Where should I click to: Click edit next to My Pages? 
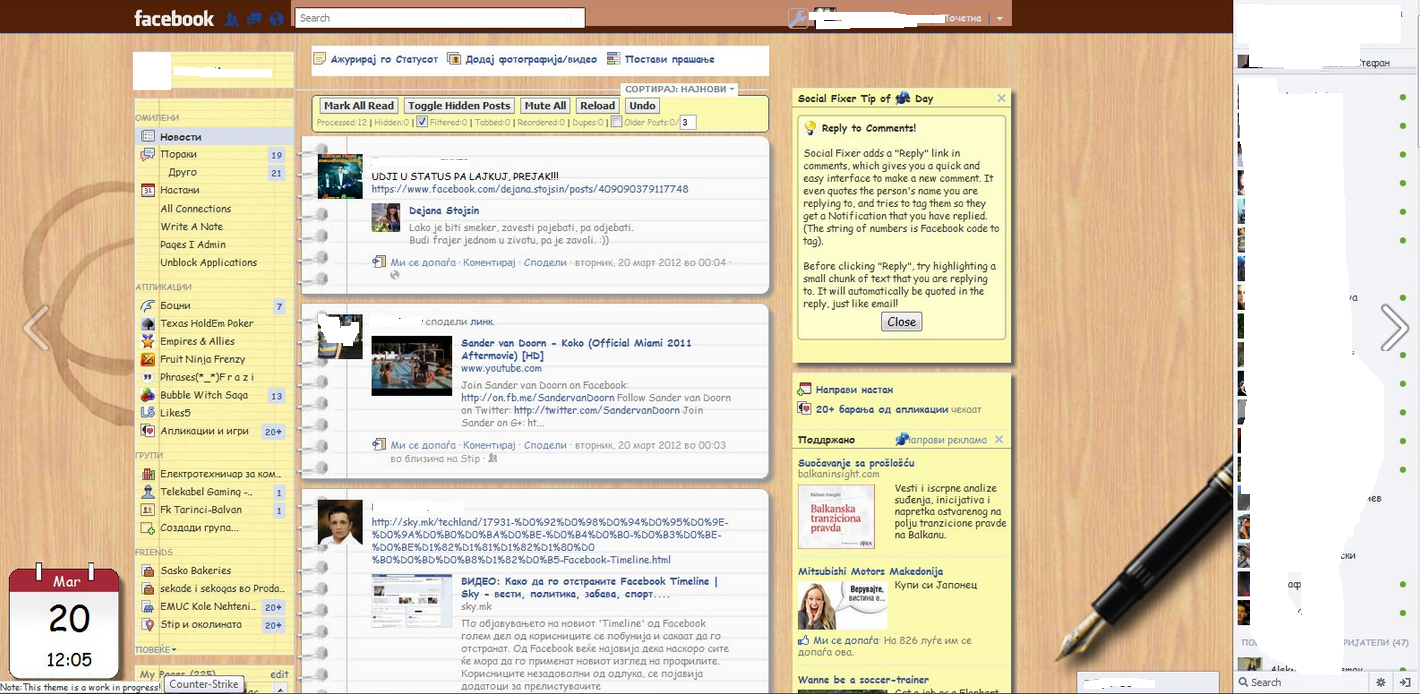(x=279, y=675)
